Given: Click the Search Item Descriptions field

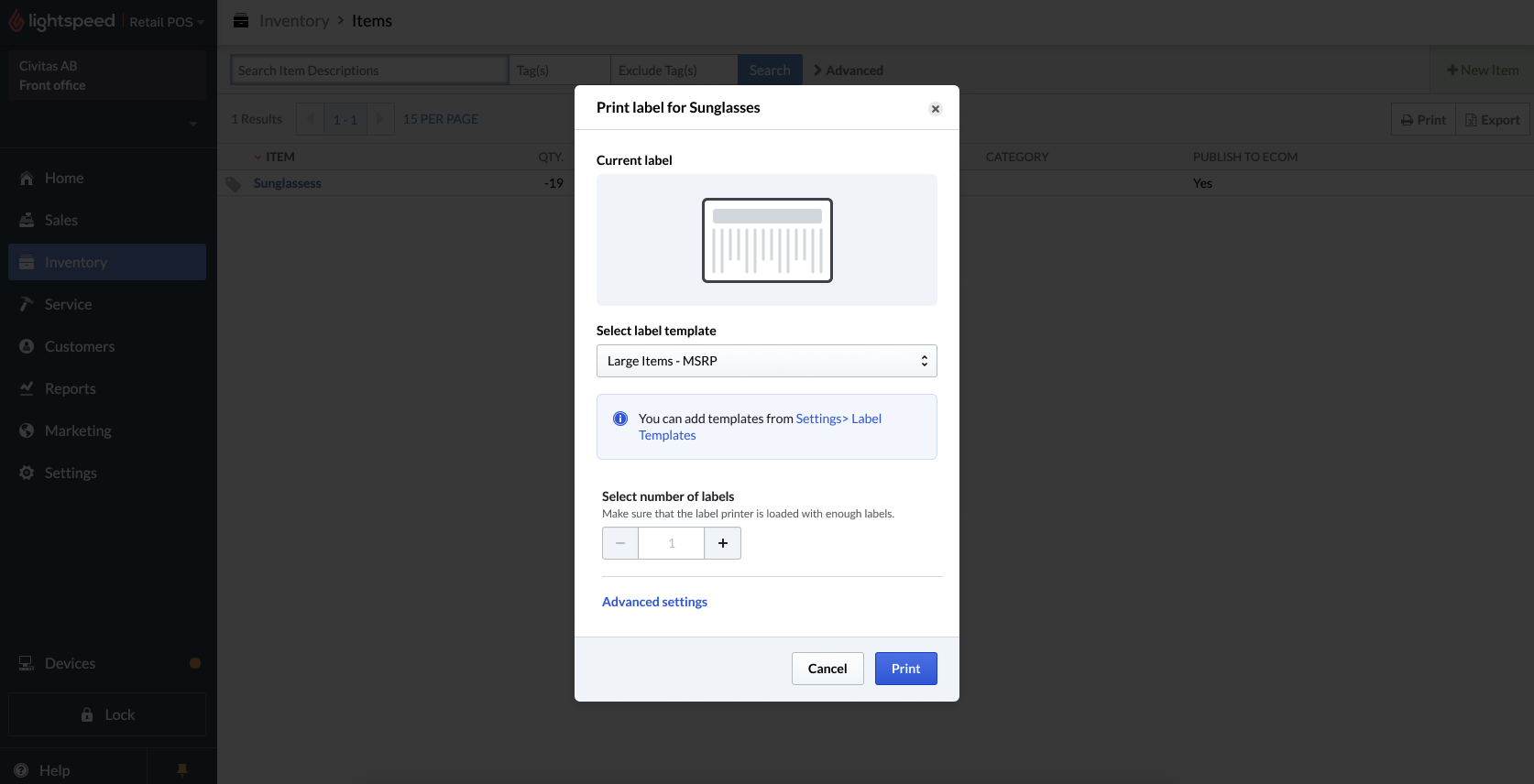Looking at the screenshot, I should (369, 71).
